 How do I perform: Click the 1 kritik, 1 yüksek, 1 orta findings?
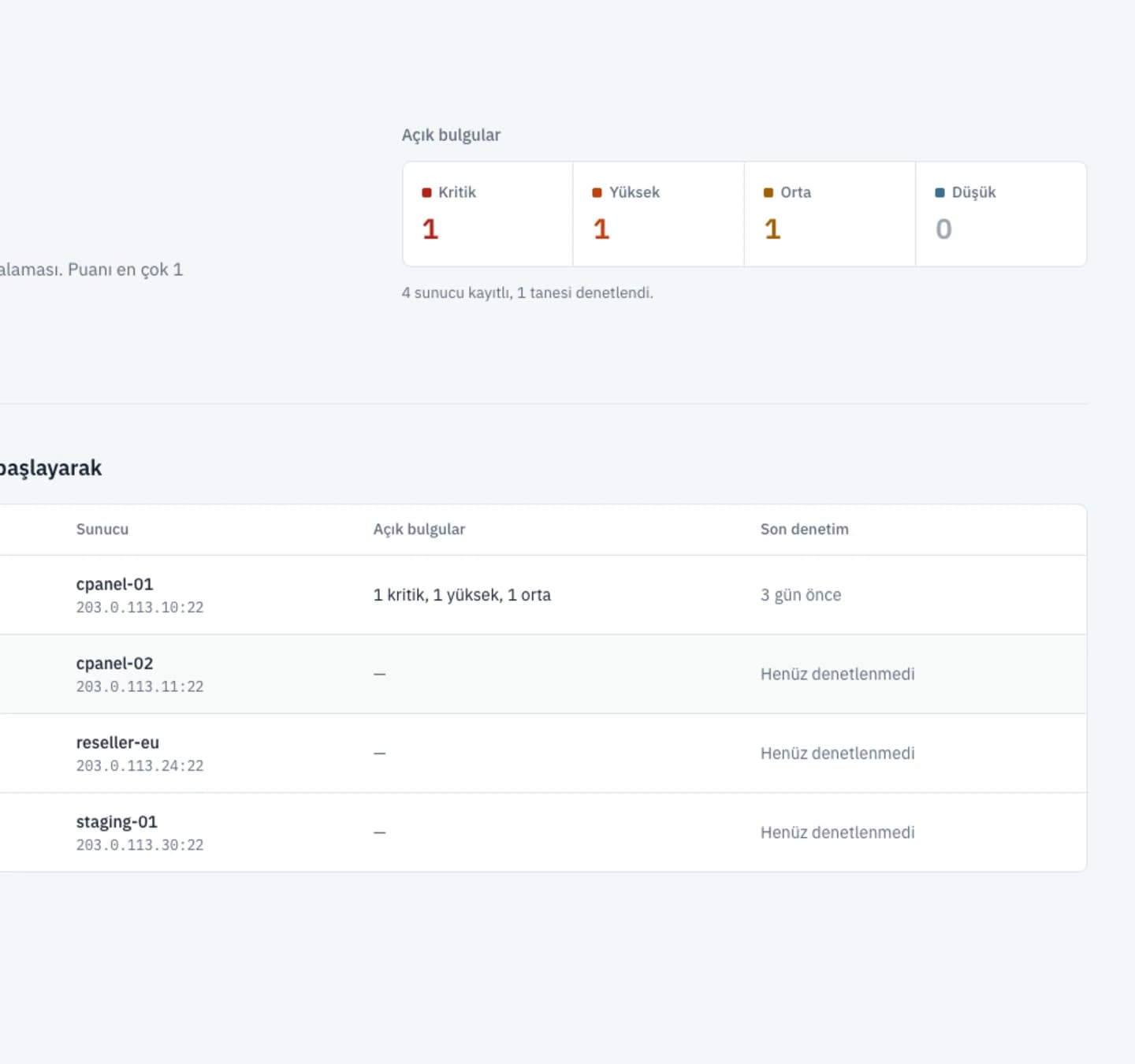coord(462,595)
